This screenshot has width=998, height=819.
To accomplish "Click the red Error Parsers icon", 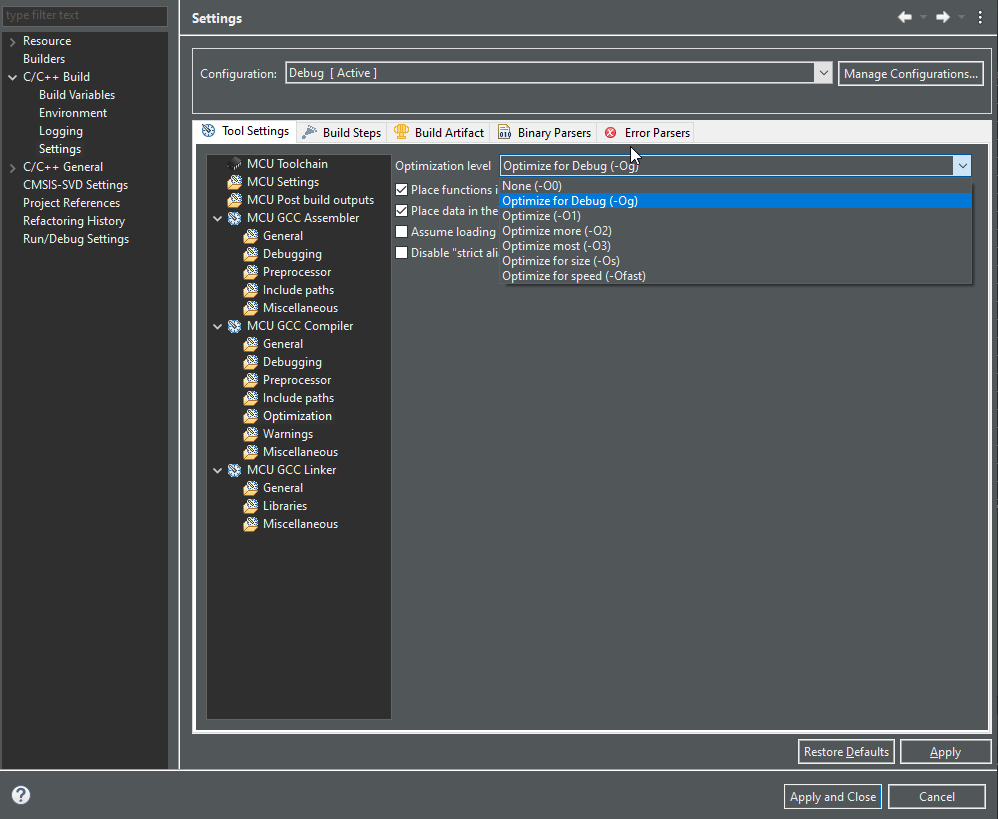I will 610,132.
